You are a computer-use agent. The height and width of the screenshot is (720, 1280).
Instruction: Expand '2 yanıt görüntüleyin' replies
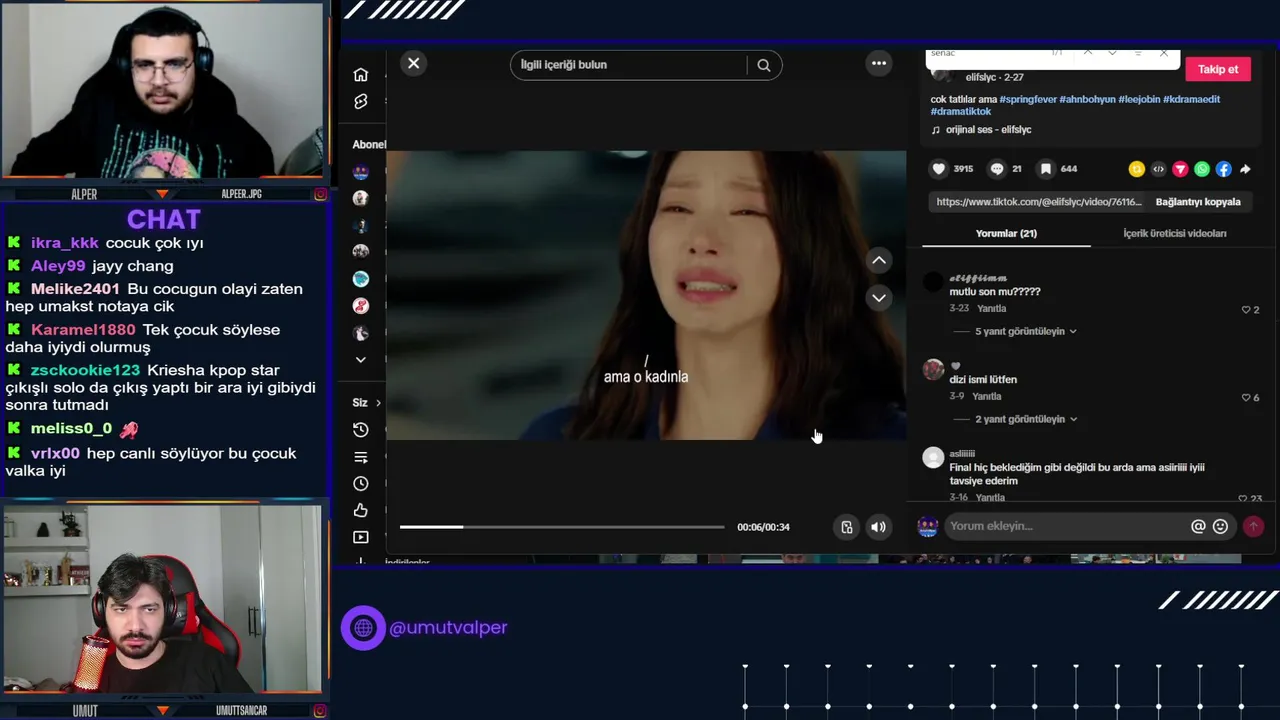click(x=1026, y=419)
